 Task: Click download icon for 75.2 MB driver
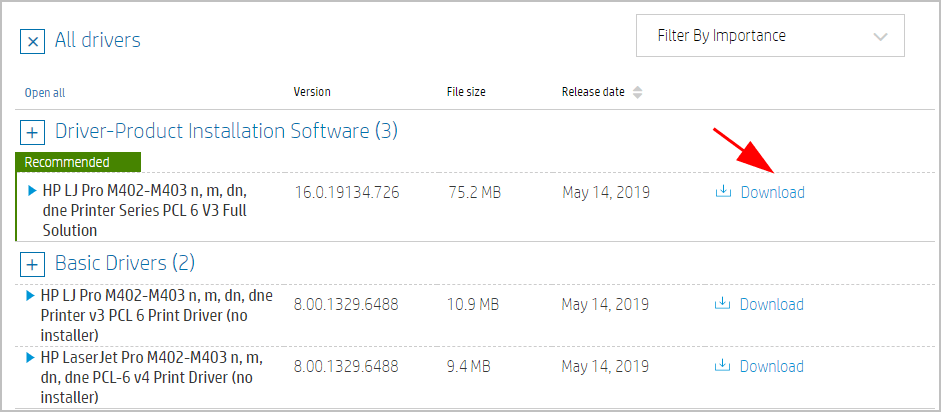[724, 191]
